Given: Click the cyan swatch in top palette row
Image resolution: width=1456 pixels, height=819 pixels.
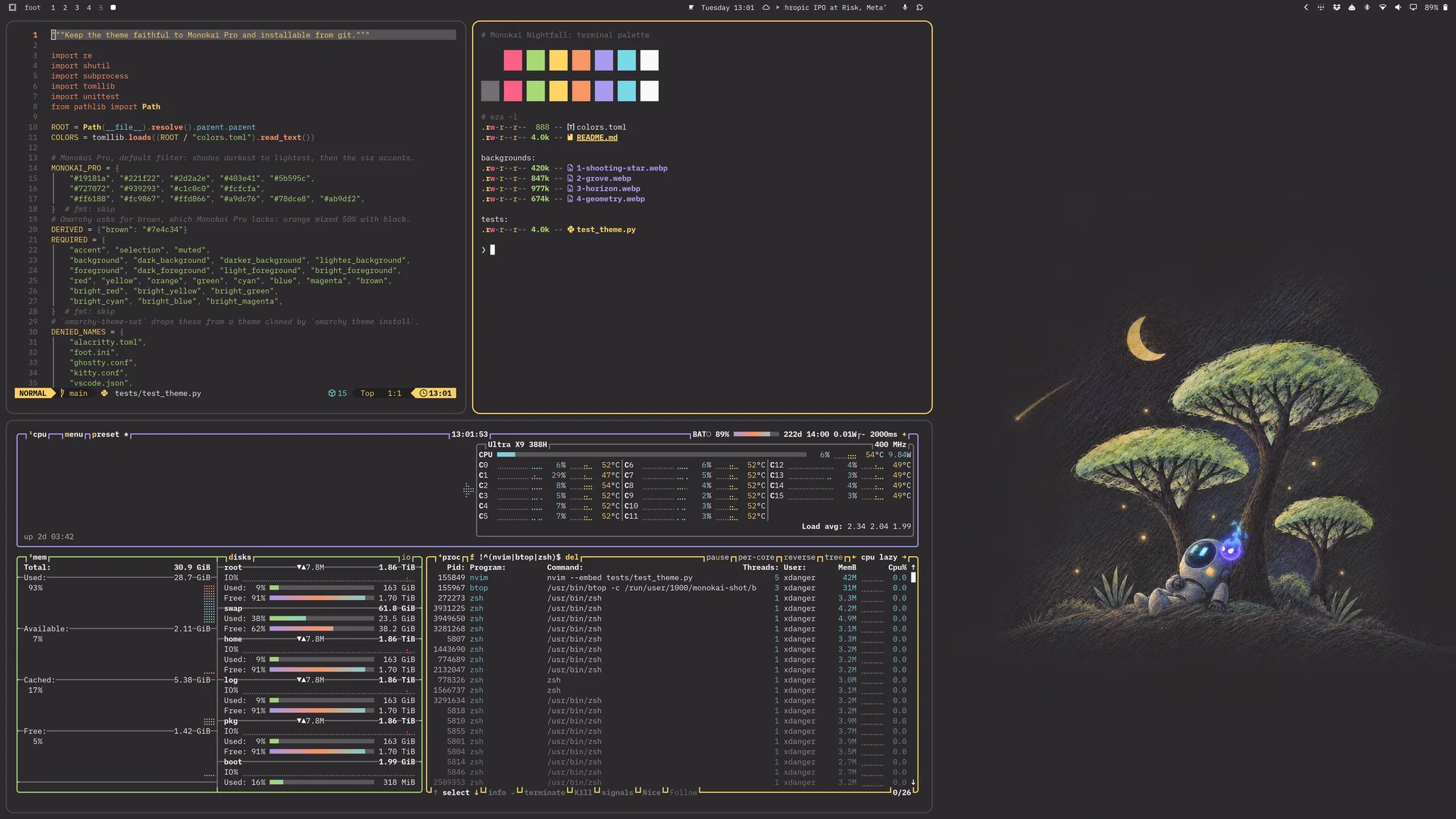Looking at the screenshot, I should point(626,60).
